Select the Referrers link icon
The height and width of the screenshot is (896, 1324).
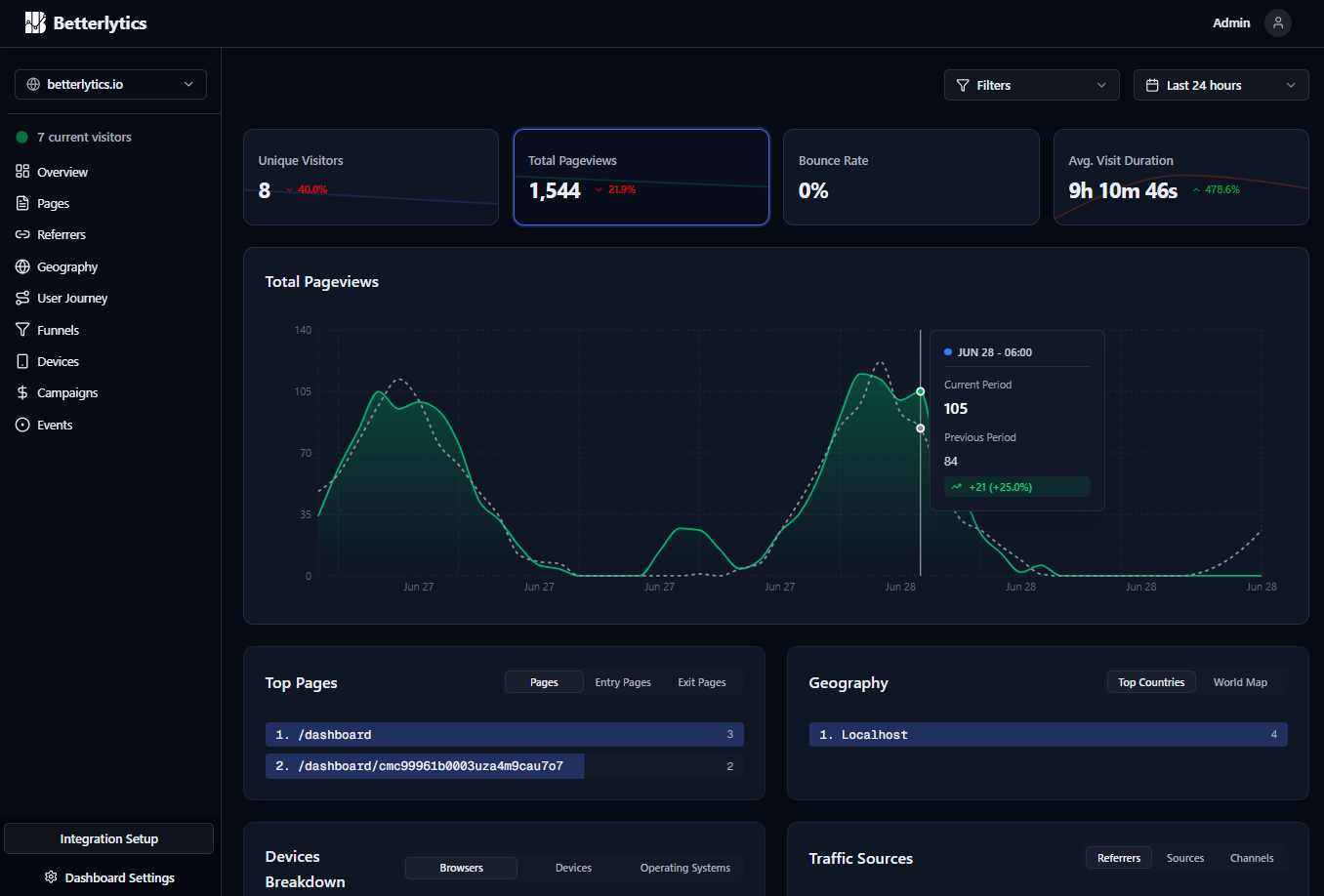(22, 234)
